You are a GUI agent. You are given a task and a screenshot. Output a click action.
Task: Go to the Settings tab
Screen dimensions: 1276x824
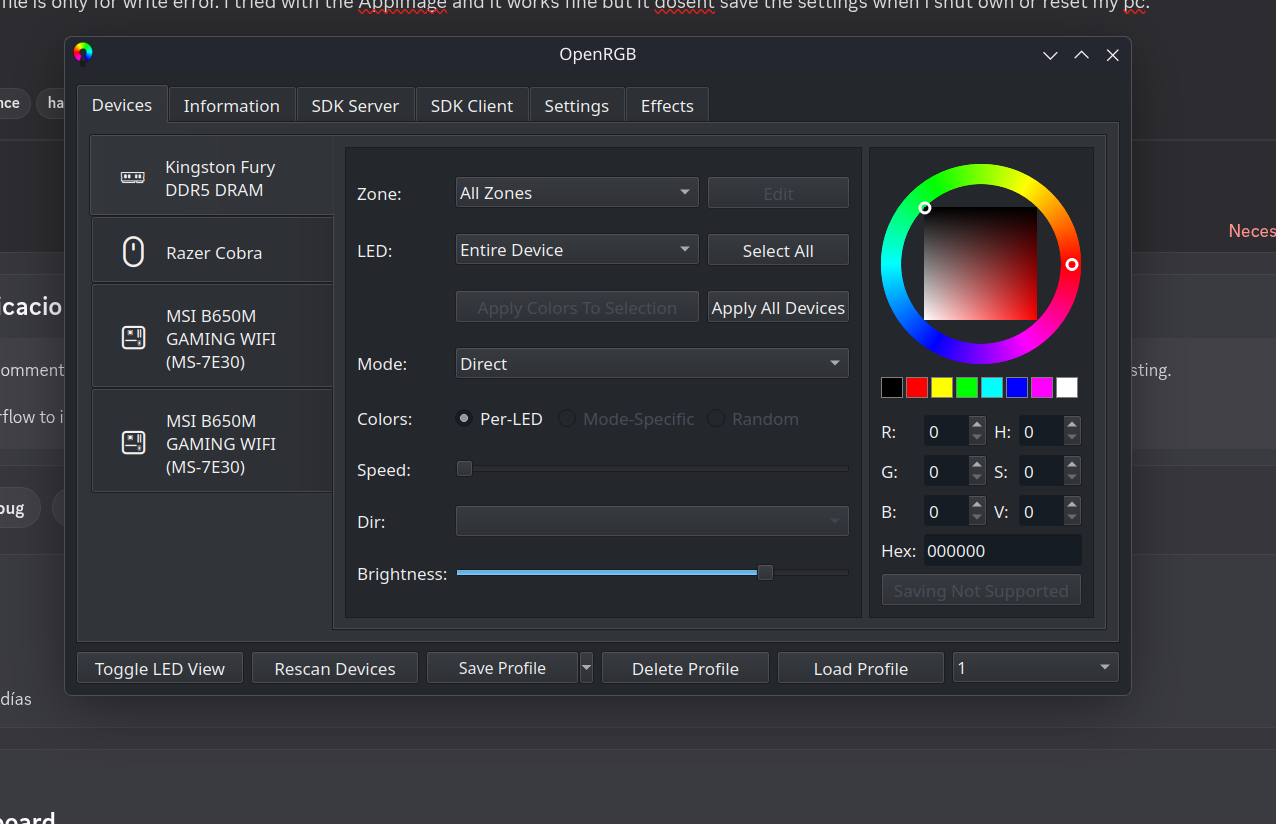(577, 106)
